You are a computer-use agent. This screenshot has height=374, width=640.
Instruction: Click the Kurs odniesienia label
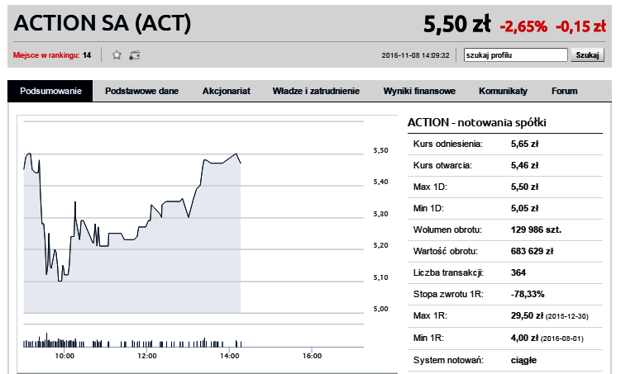(x=448, y=144)
